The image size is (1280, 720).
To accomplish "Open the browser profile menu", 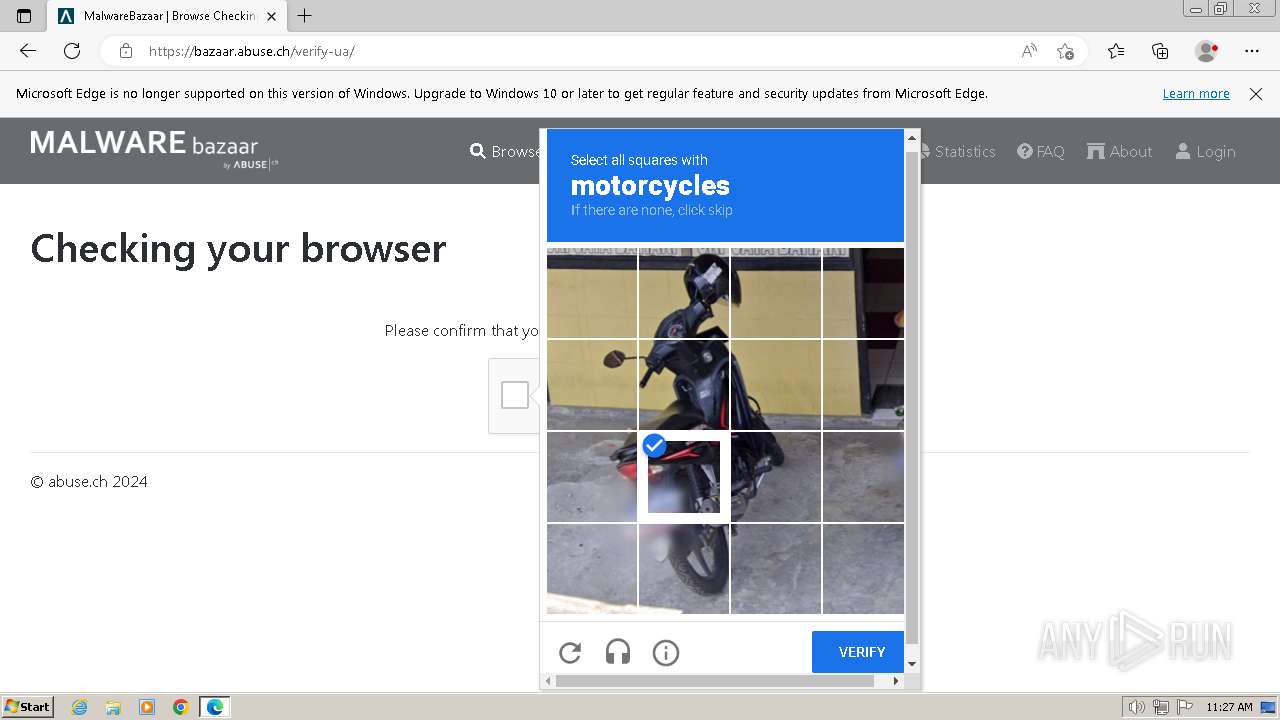I will click(x=1207, y=51).
